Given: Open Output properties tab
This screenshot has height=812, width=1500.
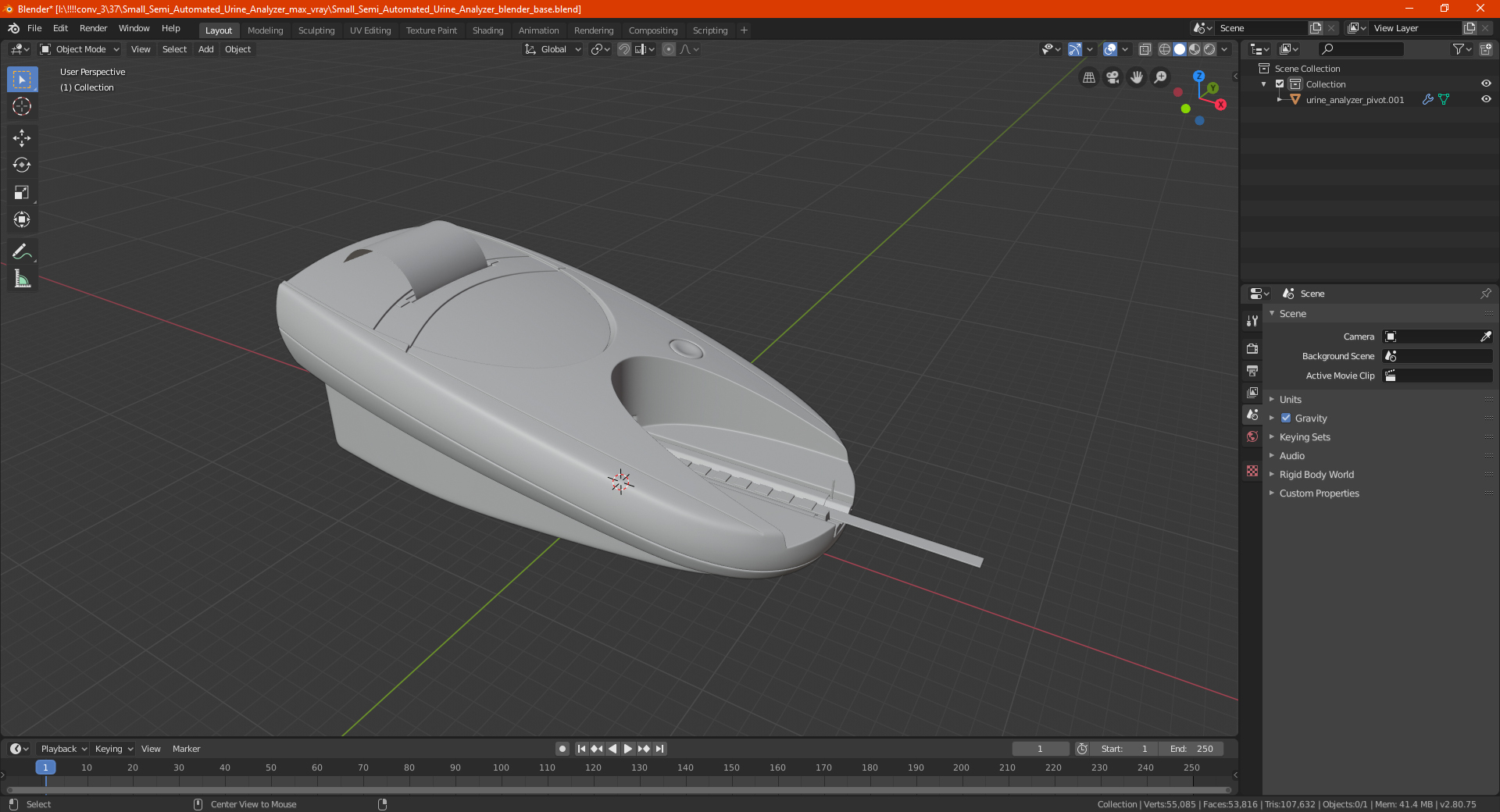Looking at the screenshot, I should click(1252, 370).
